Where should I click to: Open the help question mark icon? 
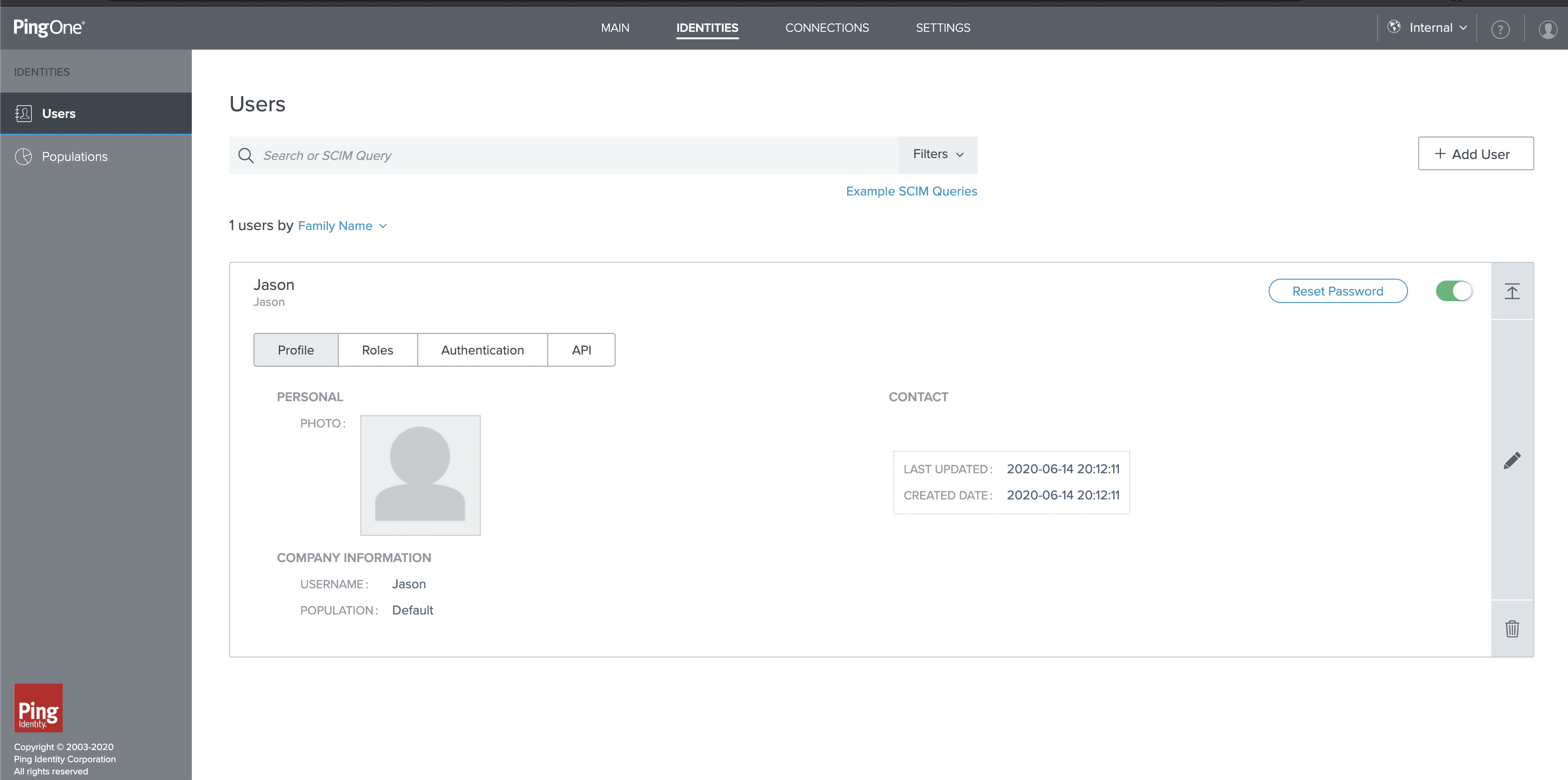pos(1501,28)
